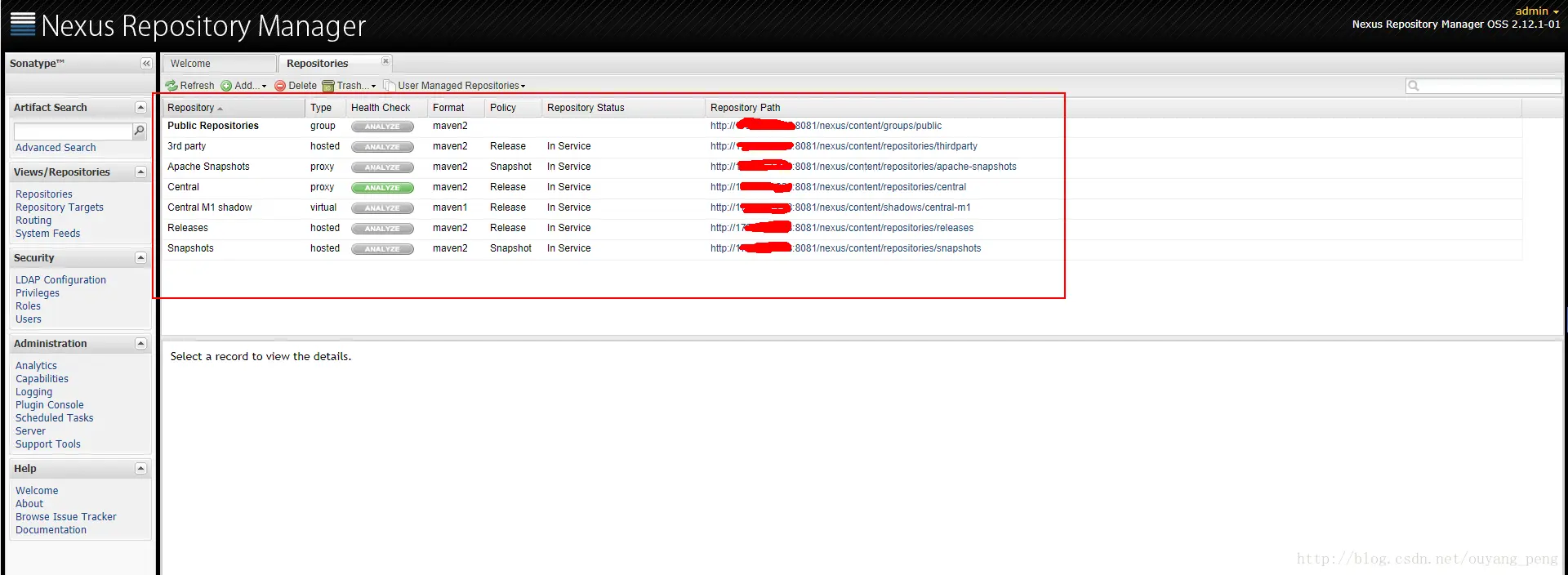Open the Logging link
The width and height of the screenshot is (1568, 575).
(x=34, y=392)
